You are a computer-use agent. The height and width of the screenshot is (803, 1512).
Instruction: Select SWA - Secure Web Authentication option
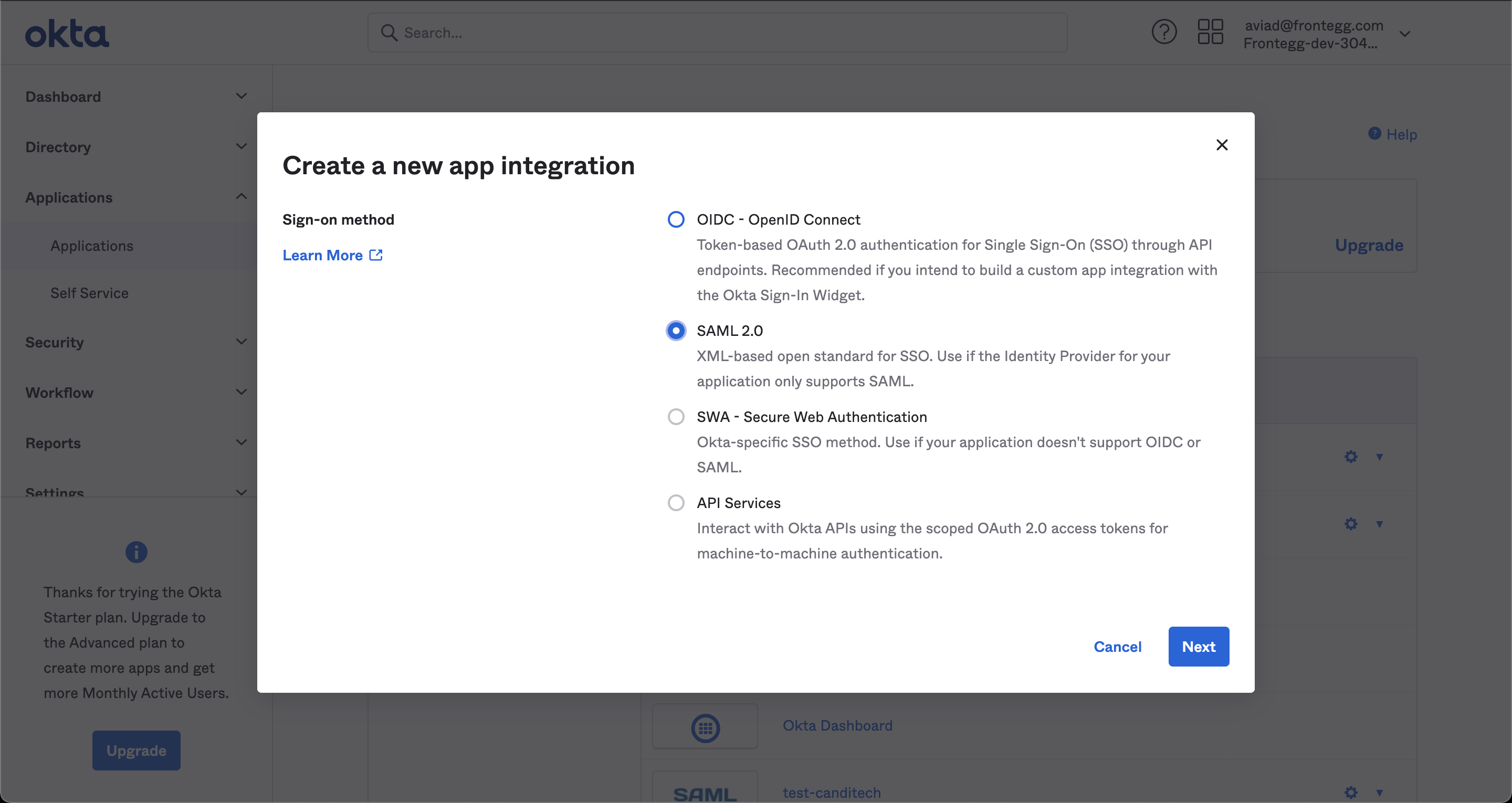tap(676, 417)
